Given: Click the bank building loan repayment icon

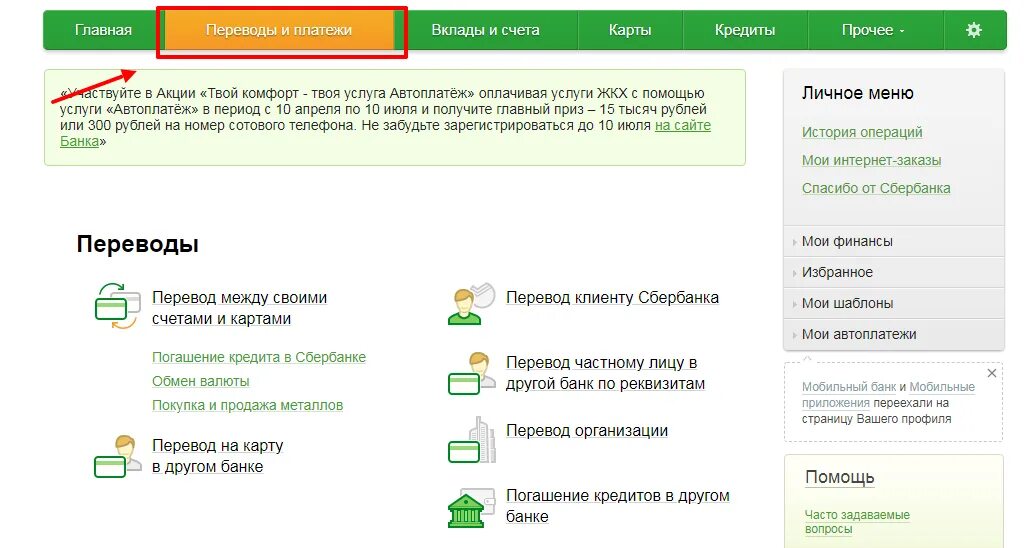Looking at the screenshot, I should pyautogui.click(x=471, y=508).
